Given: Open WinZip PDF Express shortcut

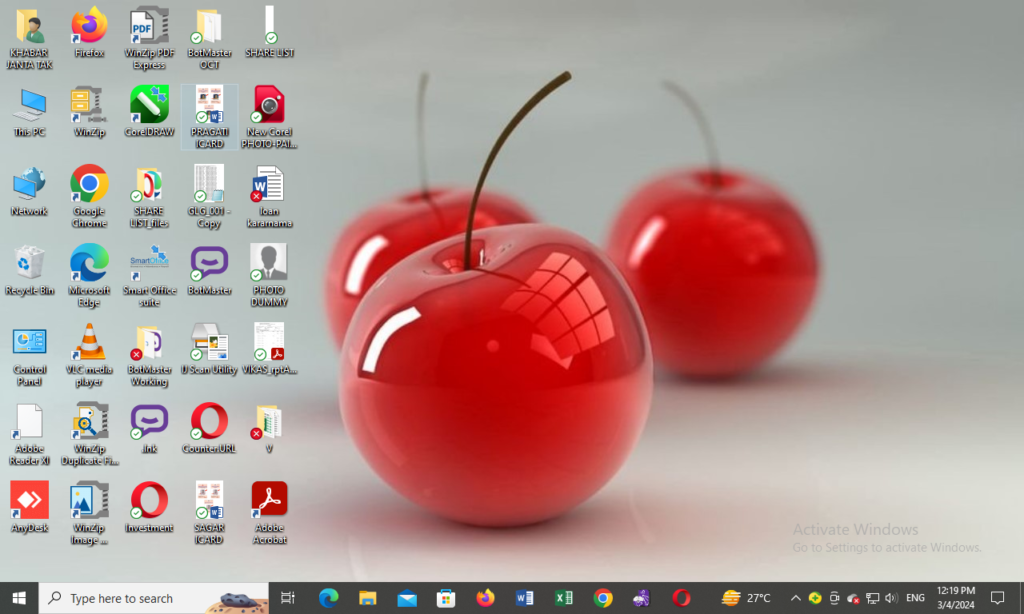Looking at the screenshot, I should pyautogui.click(x=149, y=27).
